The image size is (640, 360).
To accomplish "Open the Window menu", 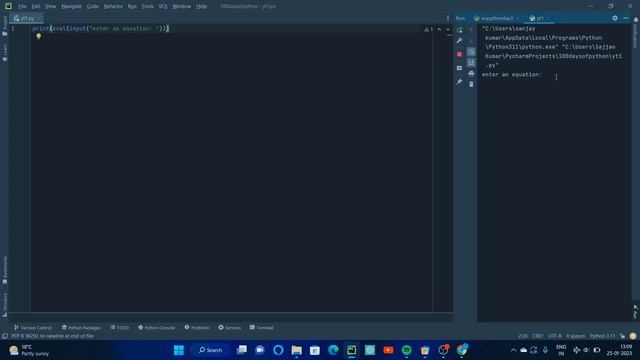I will [x=182, y=7].
